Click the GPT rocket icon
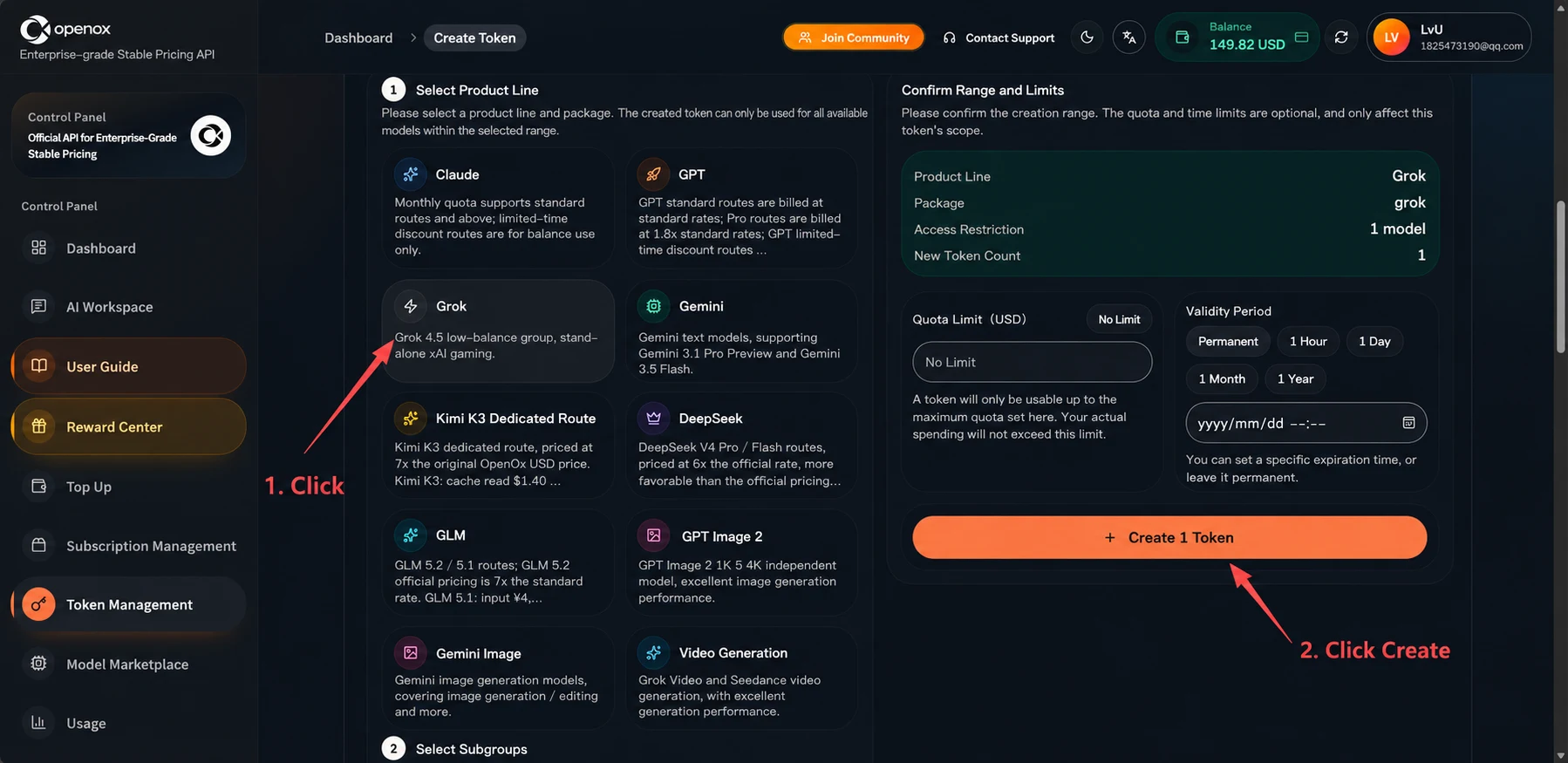 [653, 174]
